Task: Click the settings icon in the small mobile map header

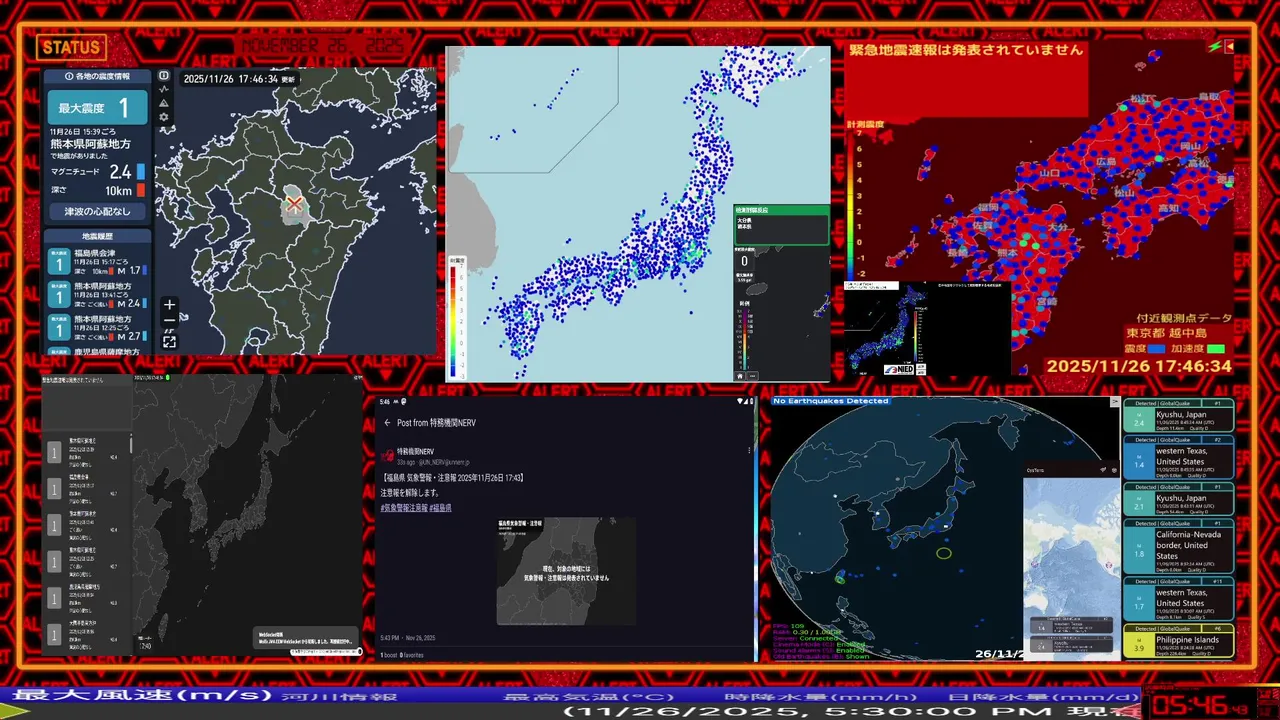Action: click(1115, 470)
